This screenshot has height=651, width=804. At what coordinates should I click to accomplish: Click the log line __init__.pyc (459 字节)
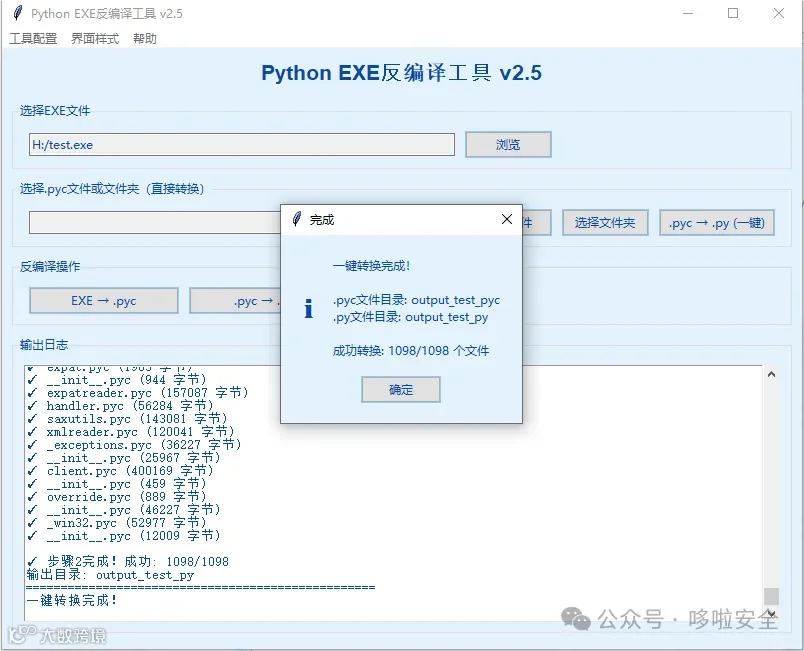[x=117, y=483]
